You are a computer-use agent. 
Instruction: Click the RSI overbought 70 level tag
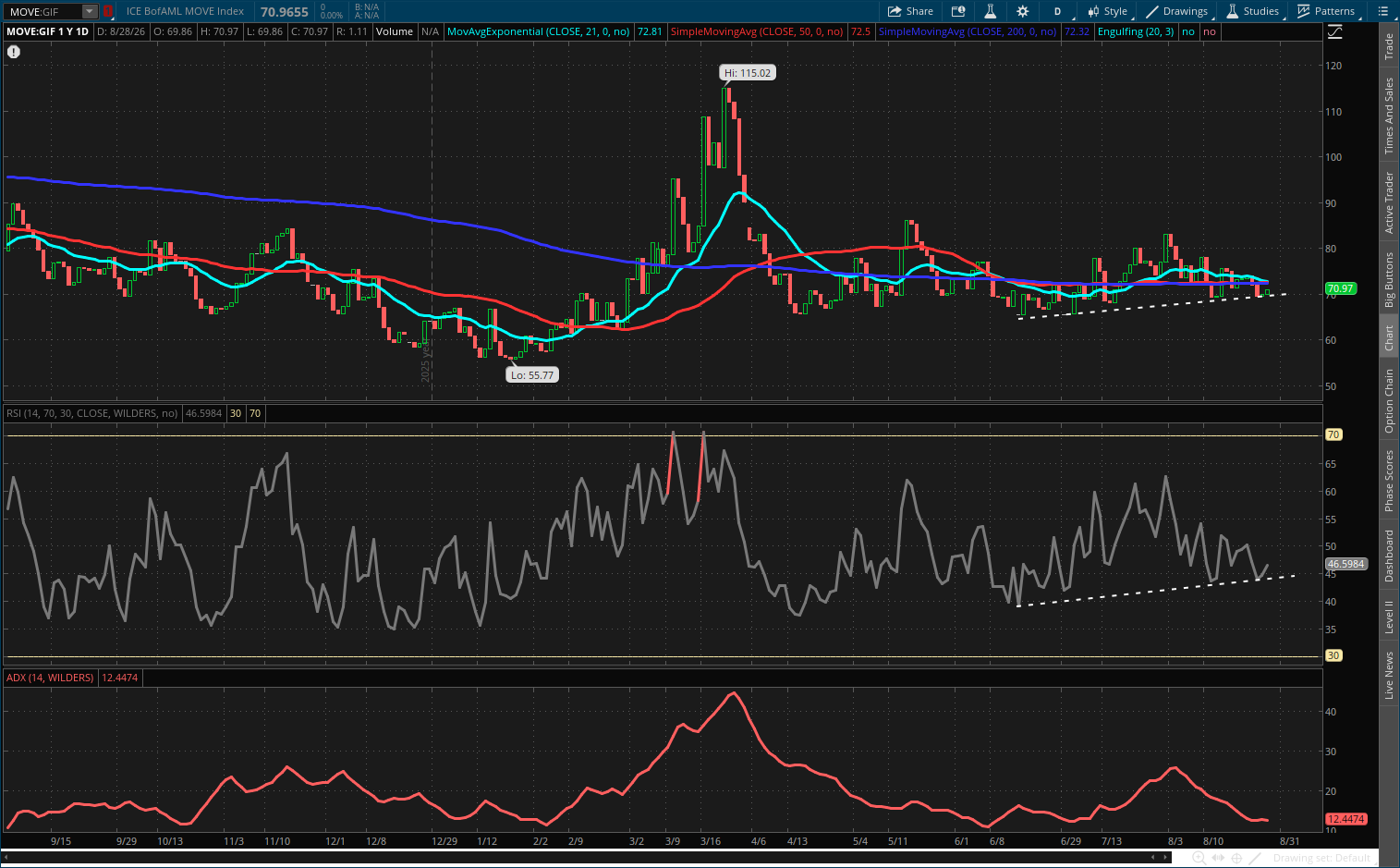pos(1333,434)
